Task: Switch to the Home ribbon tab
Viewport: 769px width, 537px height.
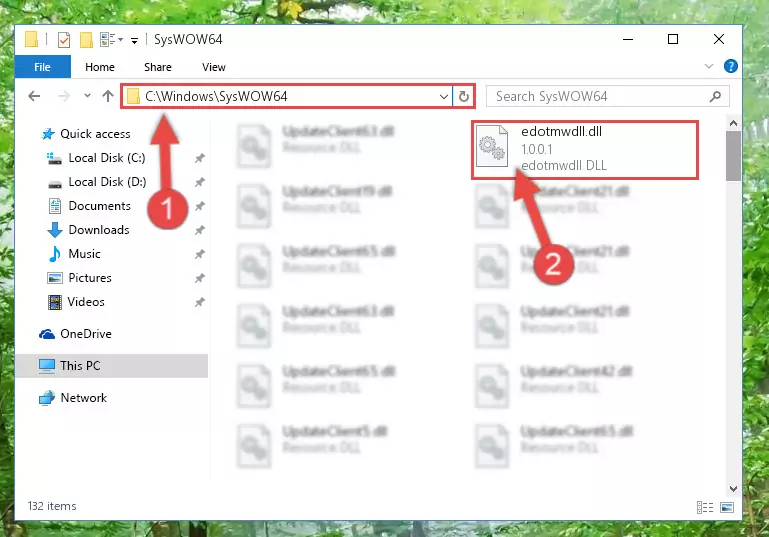Action: (100, 67)
